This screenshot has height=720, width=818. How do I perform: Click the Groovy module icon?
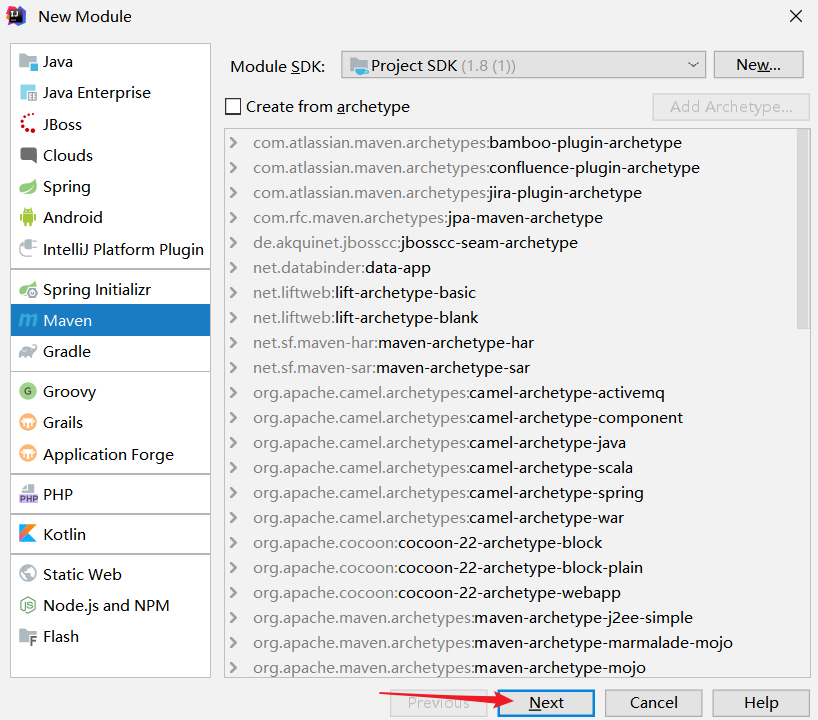coord(27,392)
